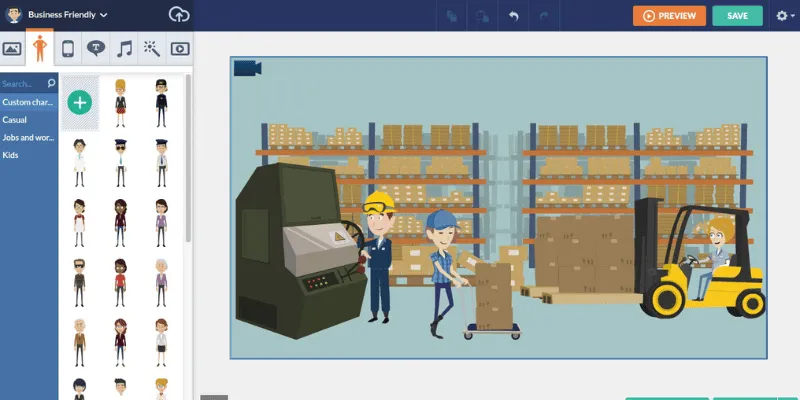The image size is (800, 400).
Task: Select the blue-cap worker pushing cart
Action: [442, 273]
